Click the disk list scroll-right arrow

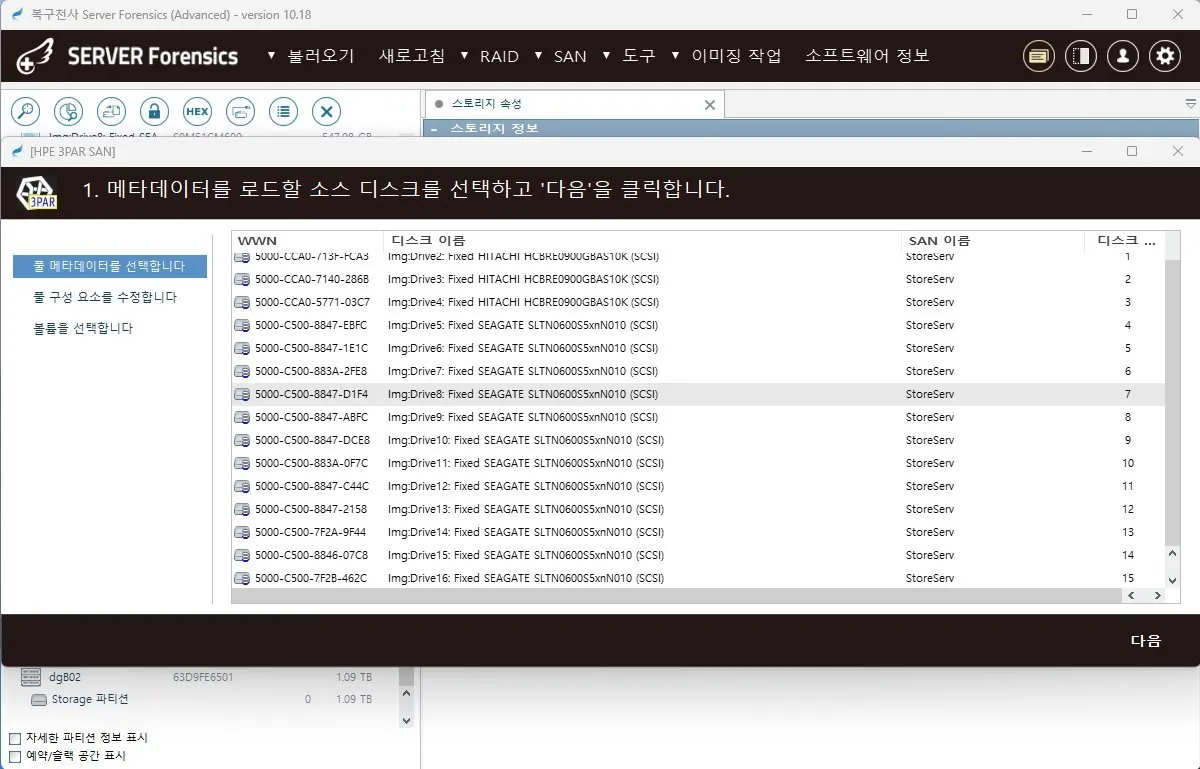(1157, 595)
